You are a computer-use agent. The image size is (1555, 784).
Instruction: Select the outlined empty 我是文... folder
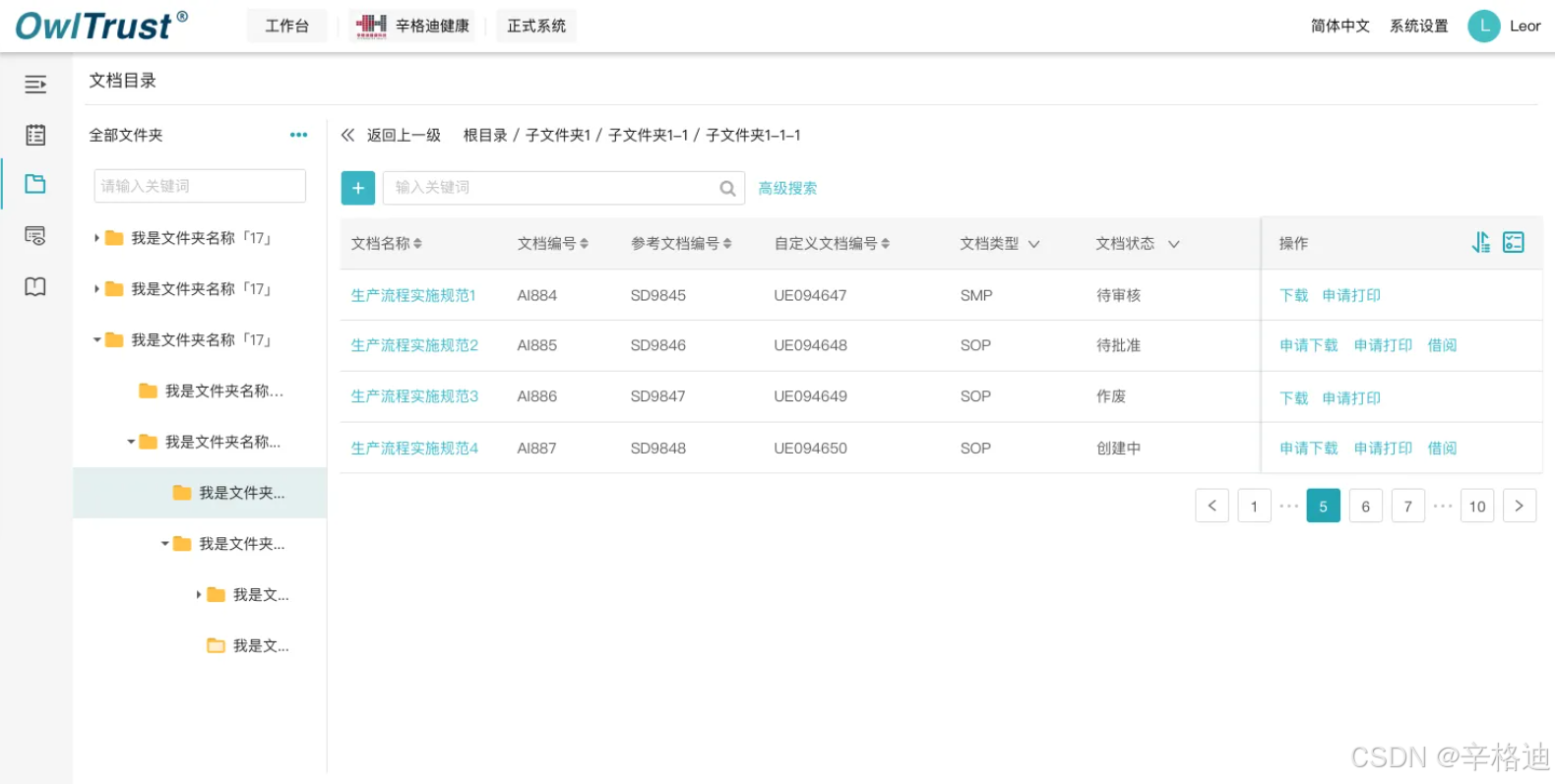tap(248, 646)
